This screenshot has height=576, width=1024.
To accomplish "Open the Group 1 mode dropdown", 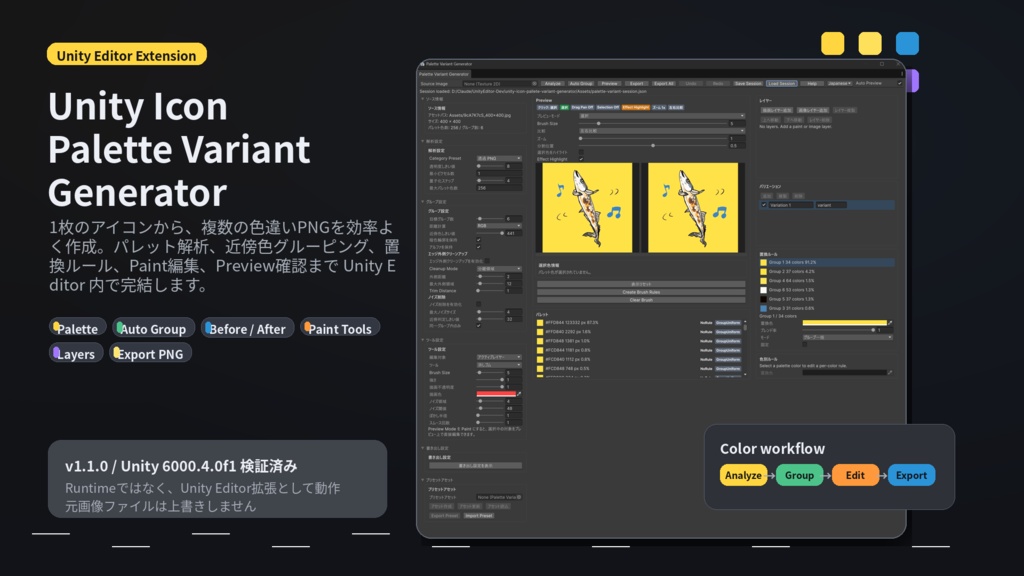I will click(x=848, y=338).
